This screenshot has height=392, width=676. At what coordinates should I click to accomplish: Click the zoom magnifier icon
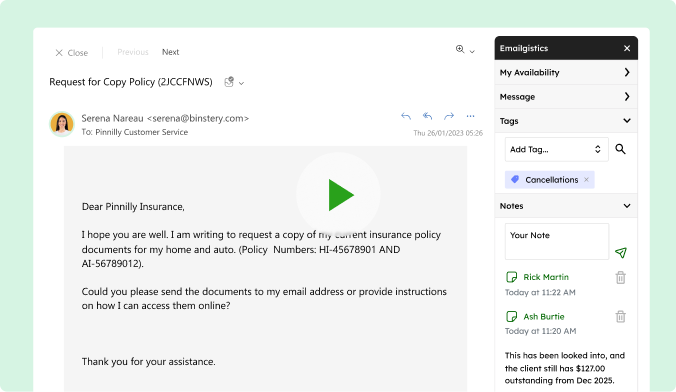tap(460, 49)
